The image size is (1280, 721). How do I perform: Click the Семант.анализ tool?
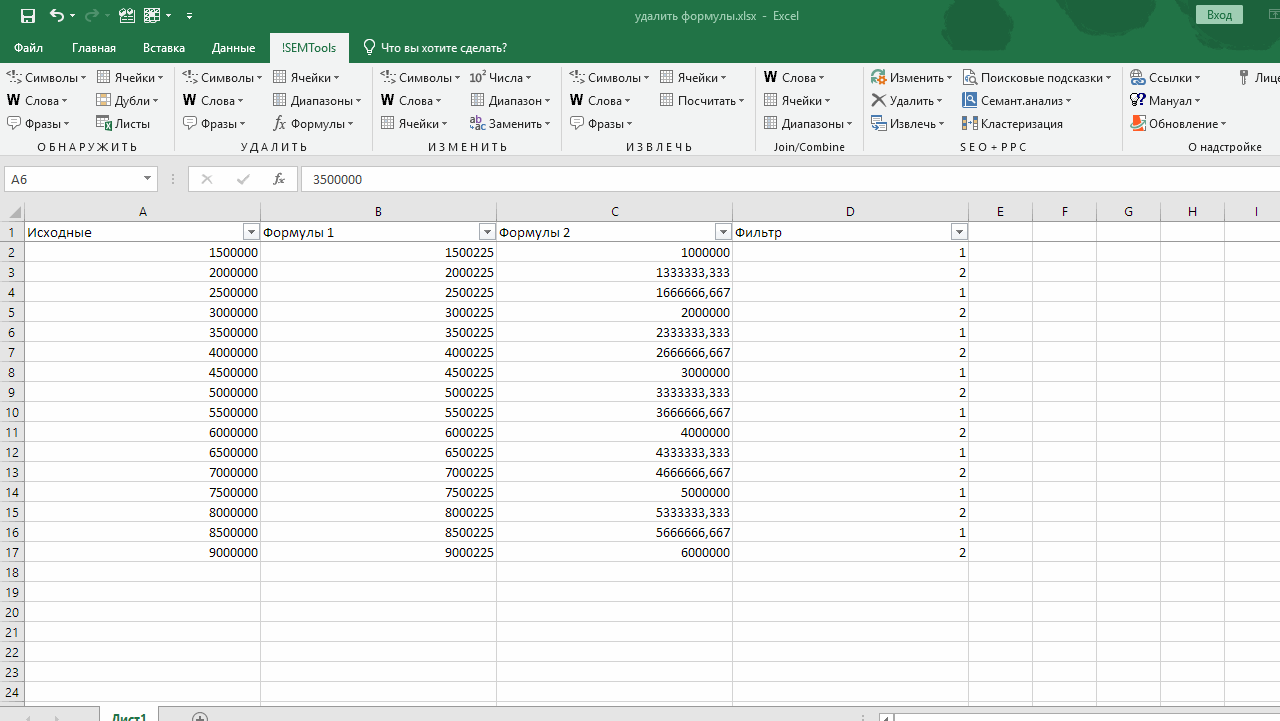1016,101
